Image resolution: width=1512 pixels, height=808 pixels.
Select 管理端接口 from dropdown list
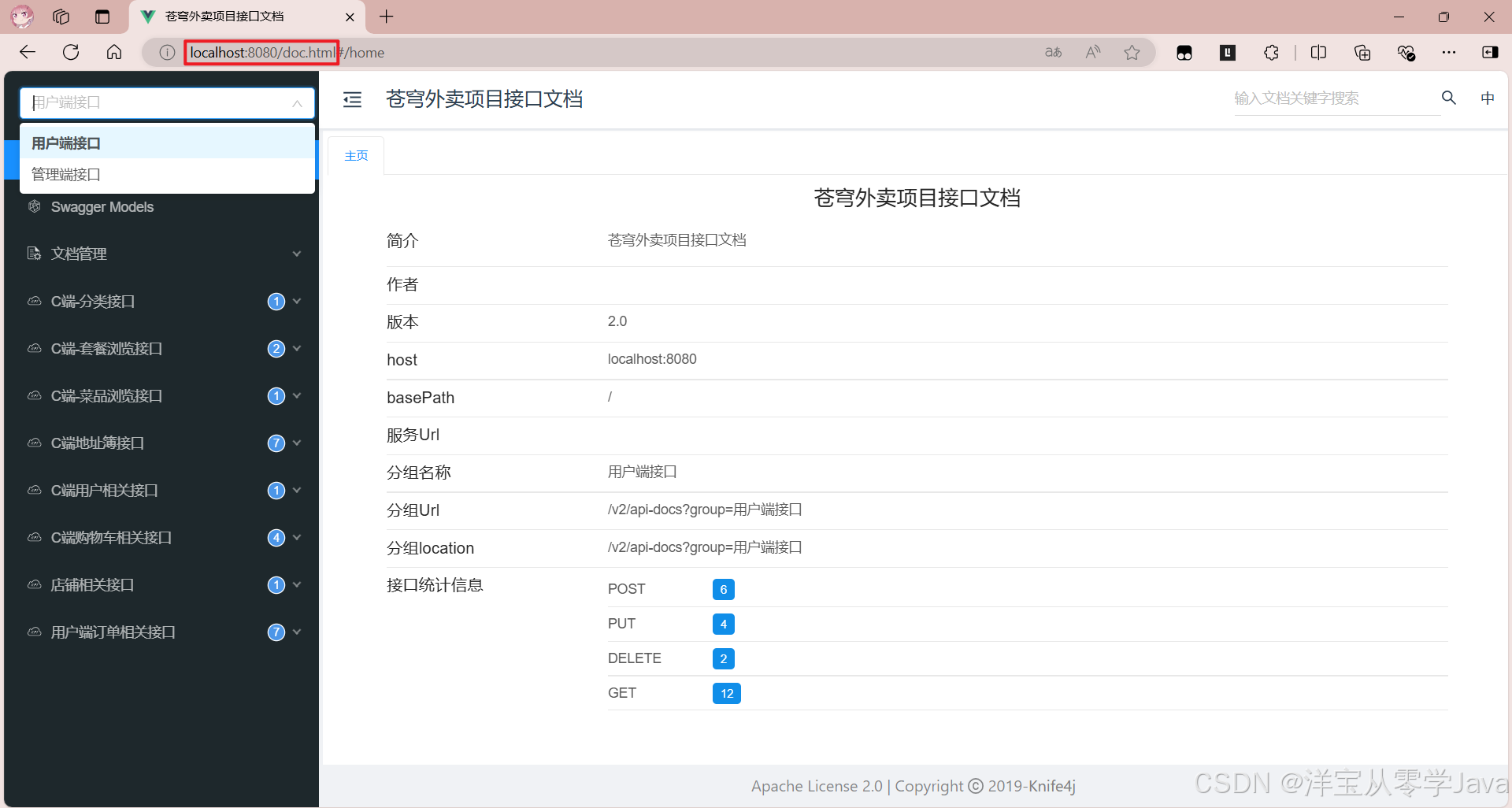(x=167, y=174)
